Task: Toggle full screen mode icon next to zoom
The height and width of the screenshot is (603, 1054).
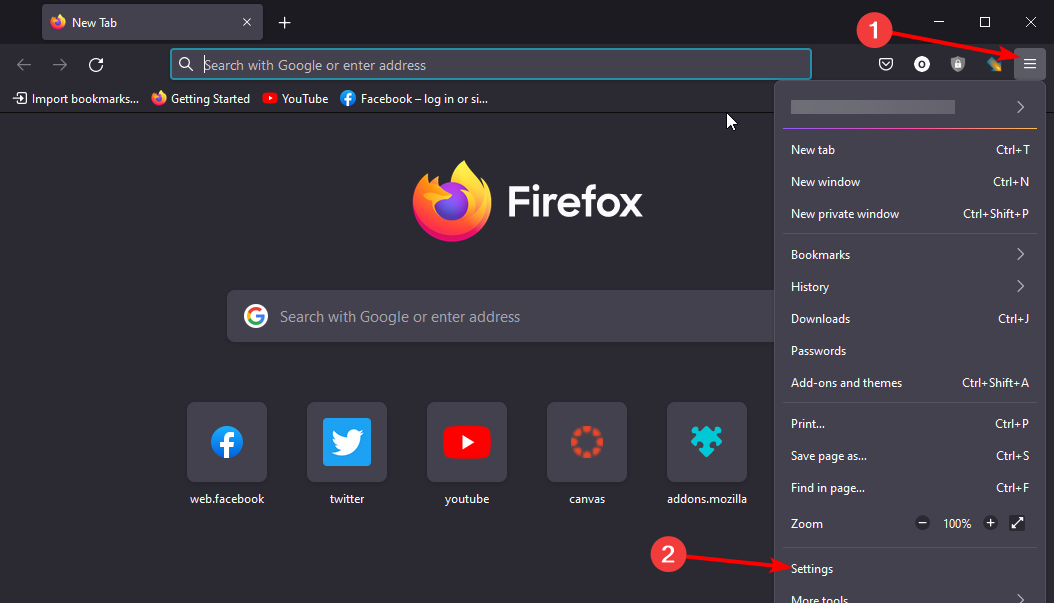Action: tap(1017, 523)
